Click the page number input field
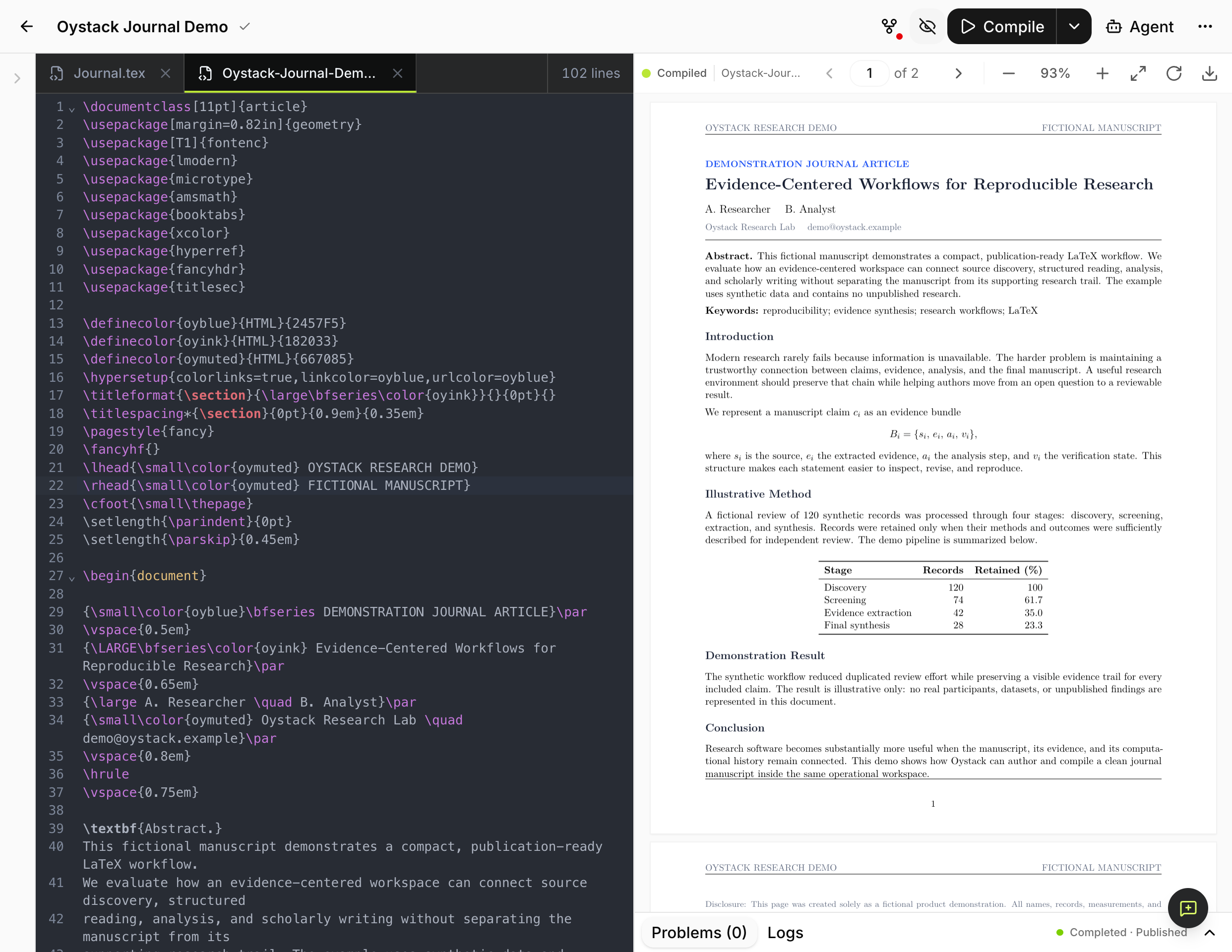The height and width of the screenshot is (952, 1232). pos(869,73)
